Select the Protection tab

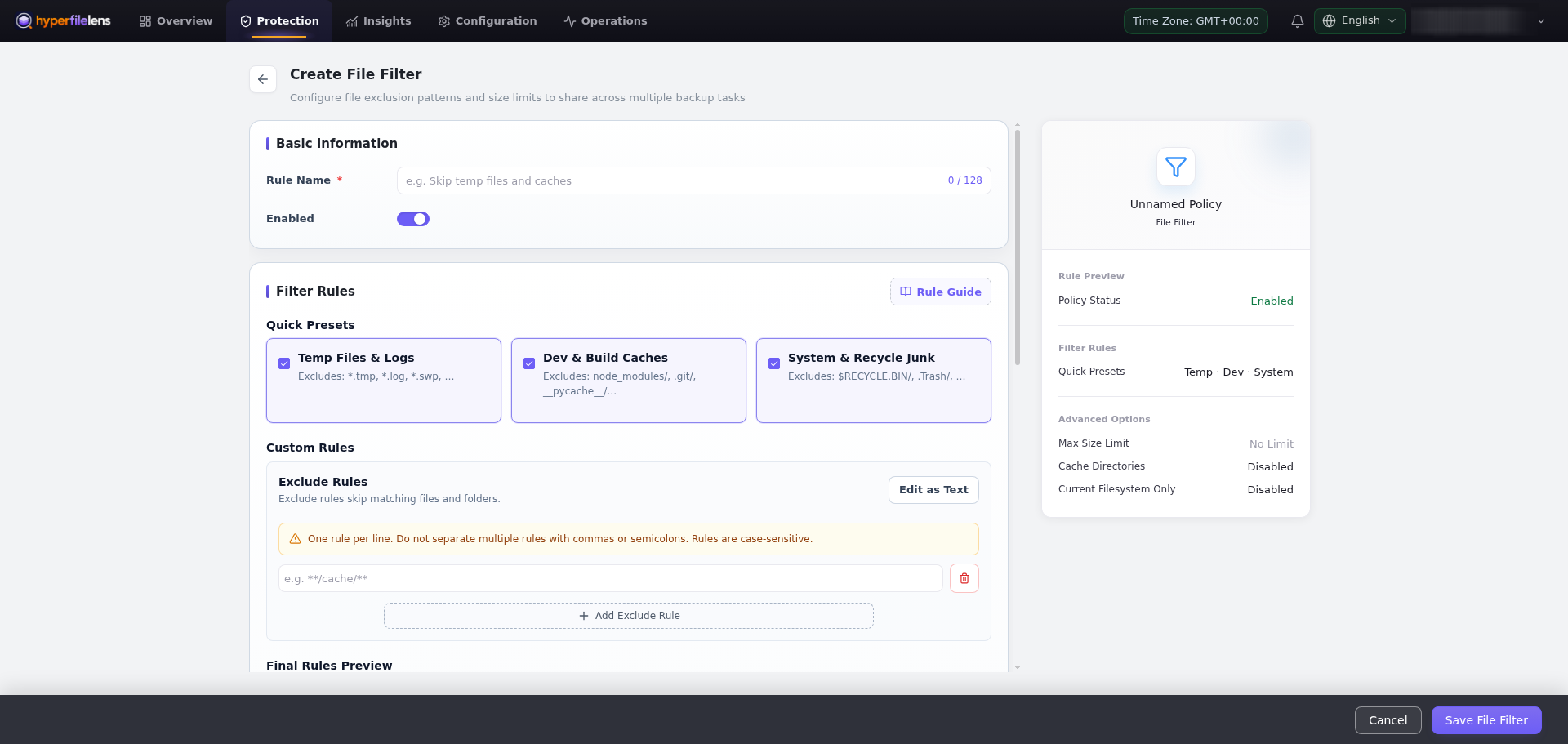pos(279,21)
